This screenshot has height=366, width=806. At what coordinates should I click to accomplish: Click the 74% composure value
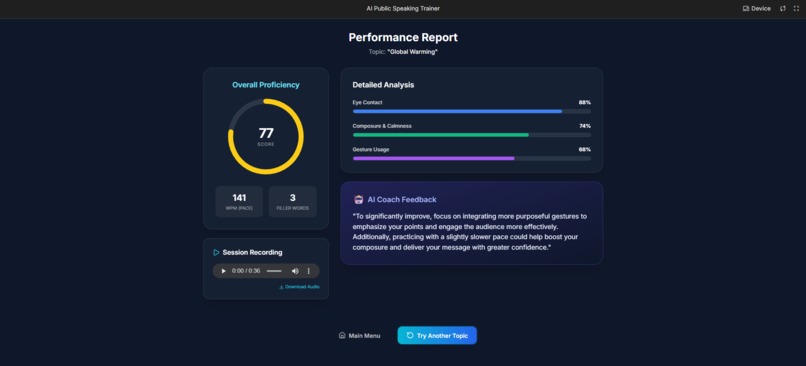[584, 126]
